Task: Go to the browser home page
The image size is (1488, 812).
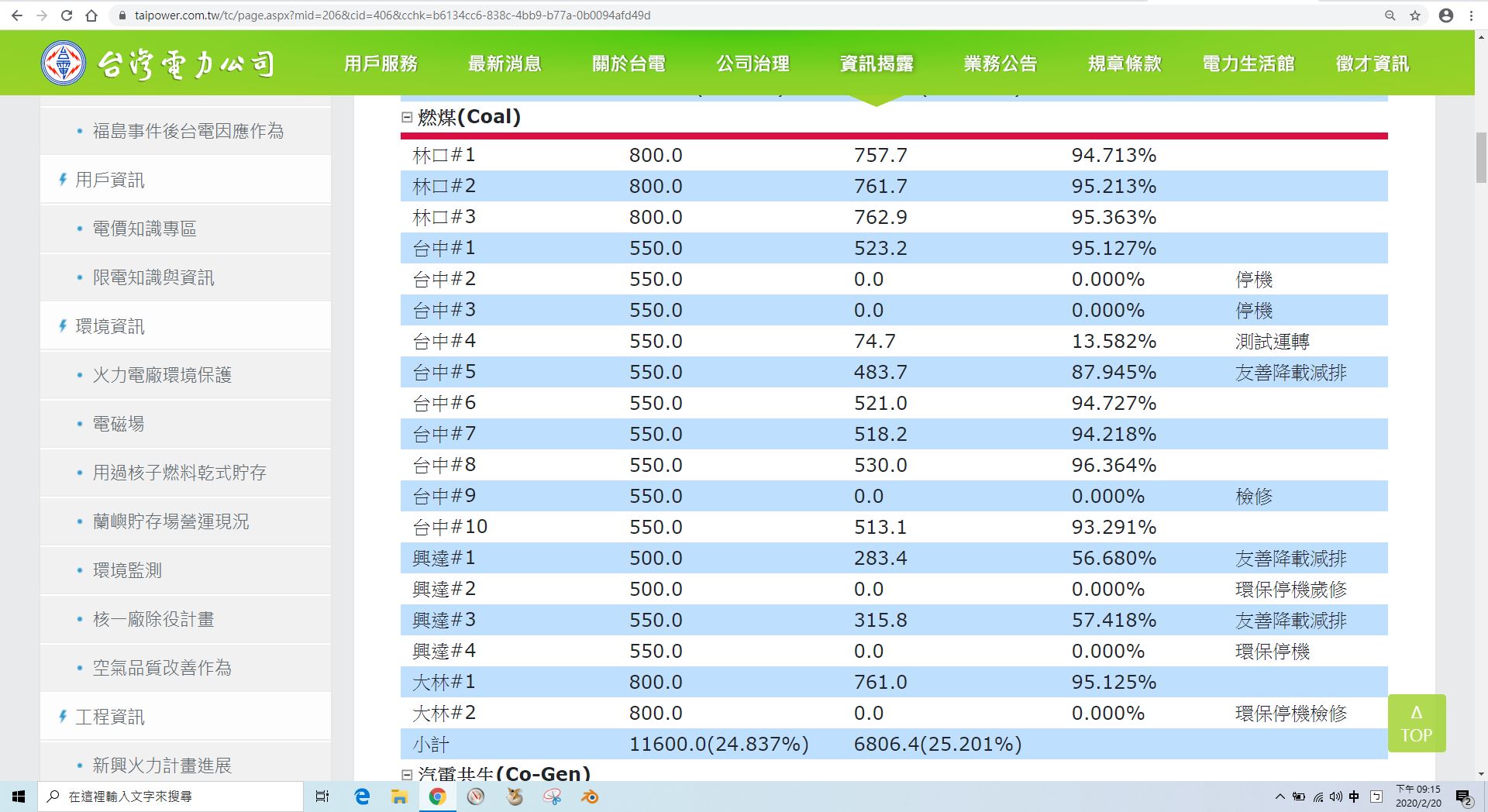Action: (91, 15)
